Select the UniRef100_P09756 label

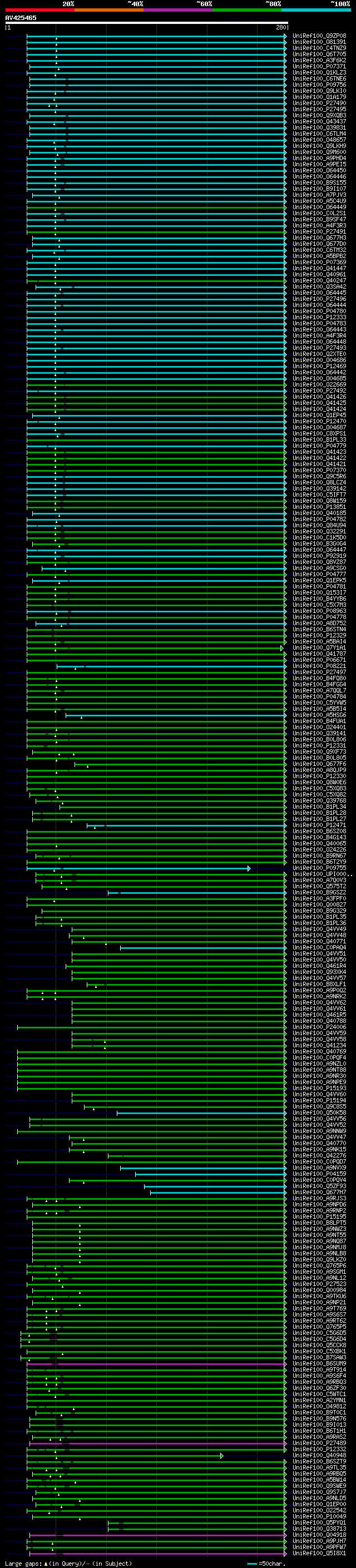tap(319, 85)
